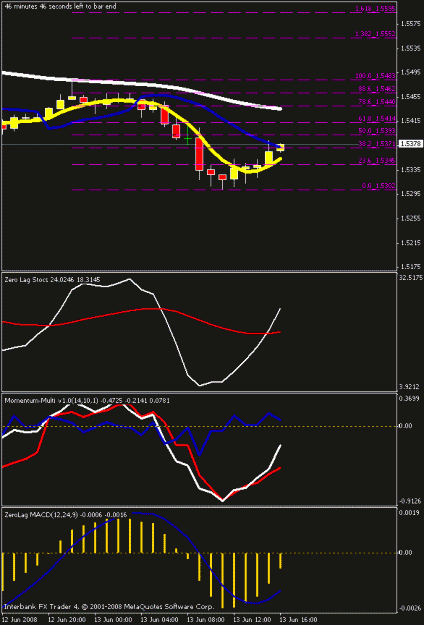Select the Fibonacci label "61.8 1.5414"
The image size is (424, 625).
(376, 119)
